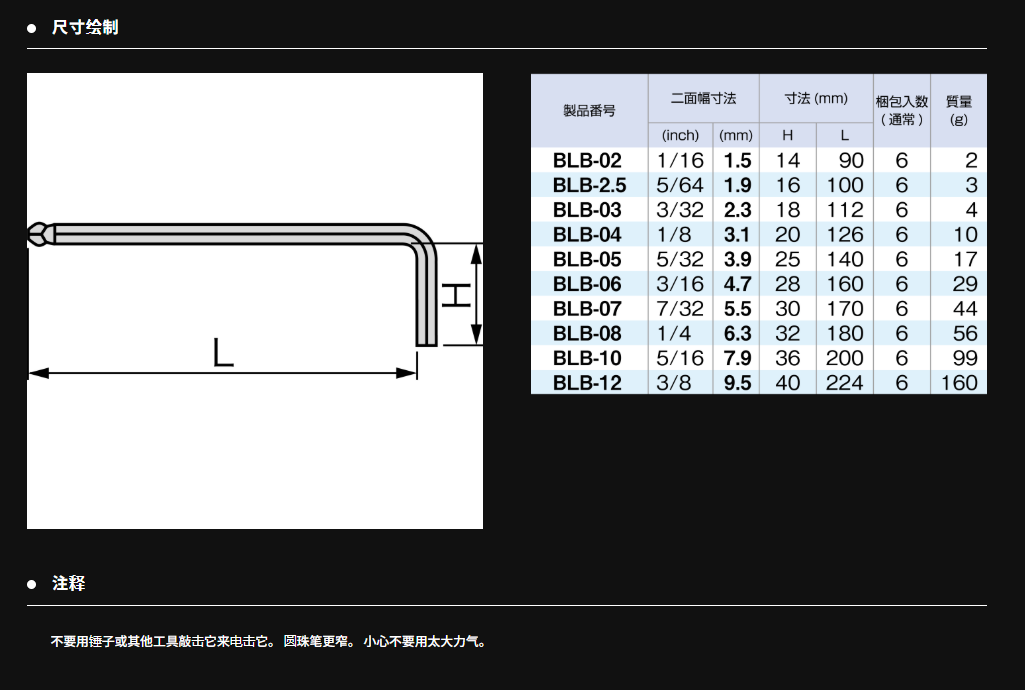Click the 梱包入数 column header
1025x690 pixels.
901,110
